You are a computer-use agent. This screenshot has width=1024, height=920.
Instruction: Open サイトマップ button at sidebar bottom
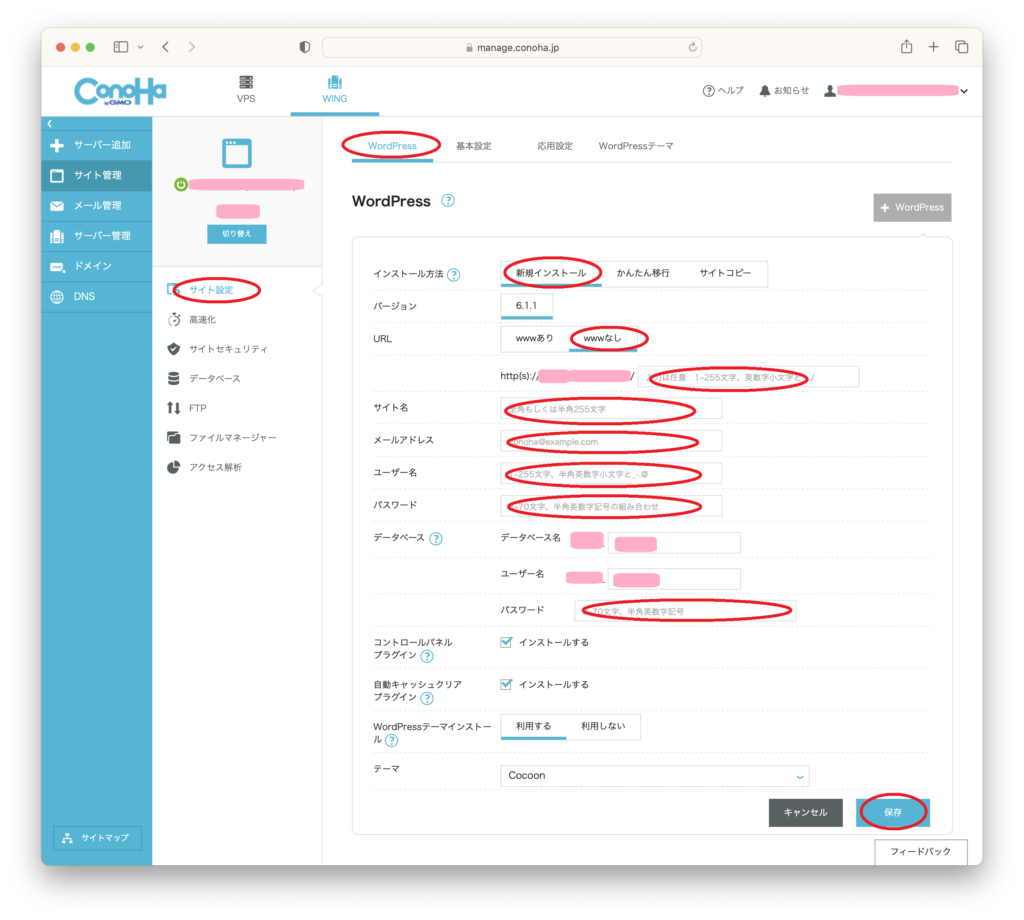point(97,838)
